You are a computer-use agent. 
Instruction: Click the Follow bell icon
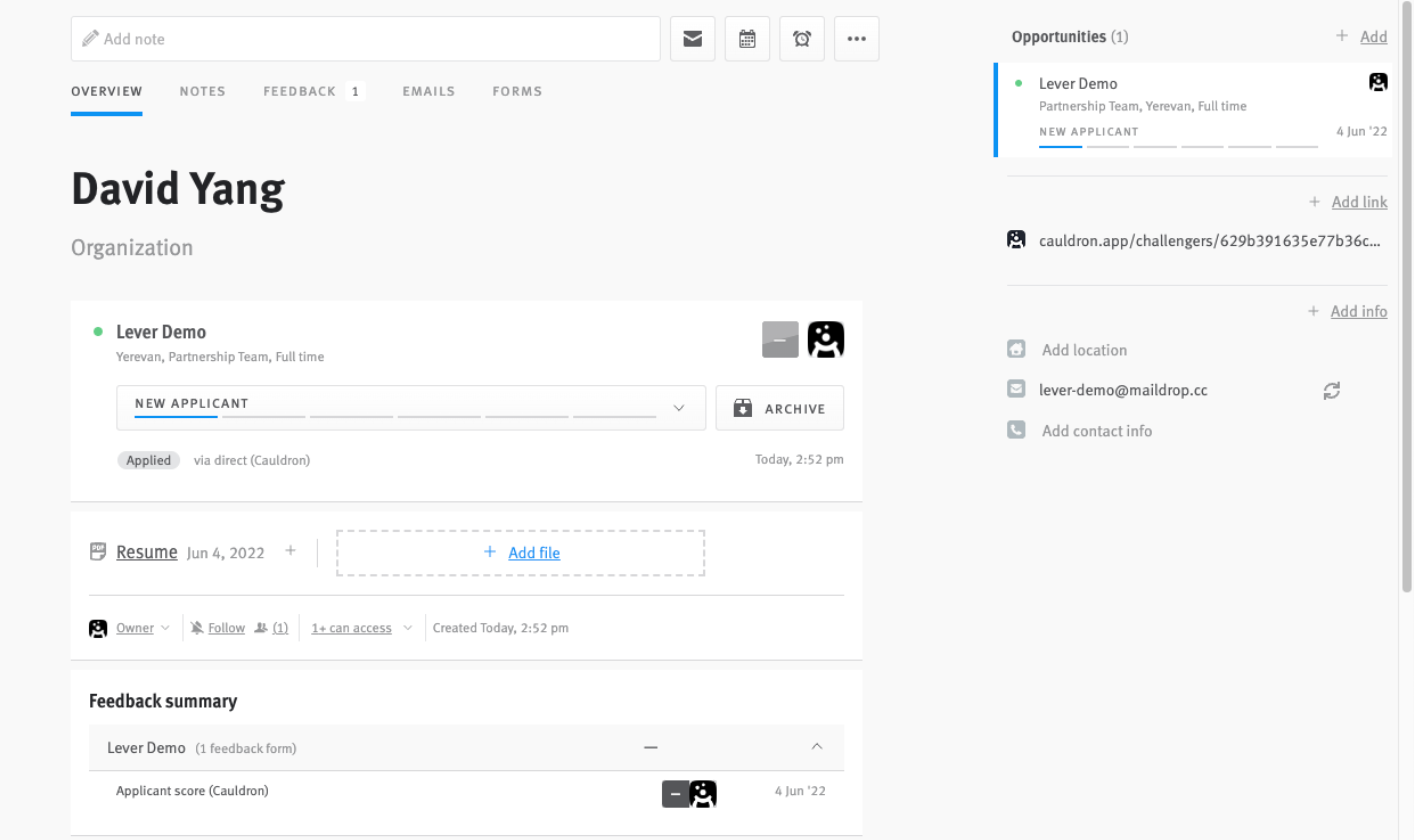pyautogui.click(x=198, y=627)
